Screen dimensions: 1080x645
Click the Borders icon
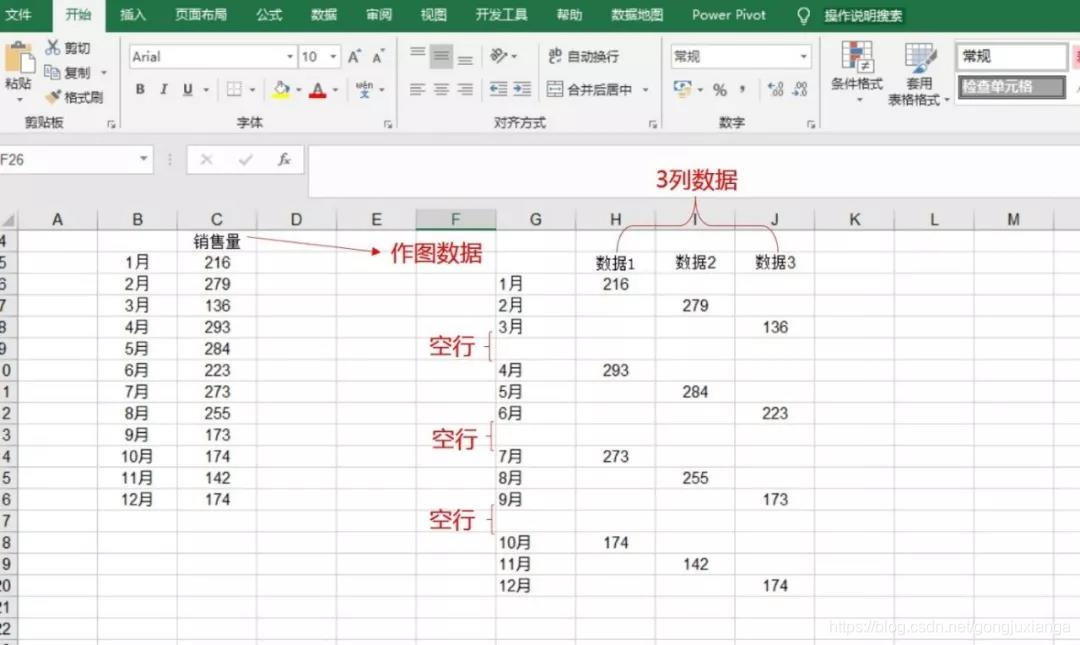point(234,90)
